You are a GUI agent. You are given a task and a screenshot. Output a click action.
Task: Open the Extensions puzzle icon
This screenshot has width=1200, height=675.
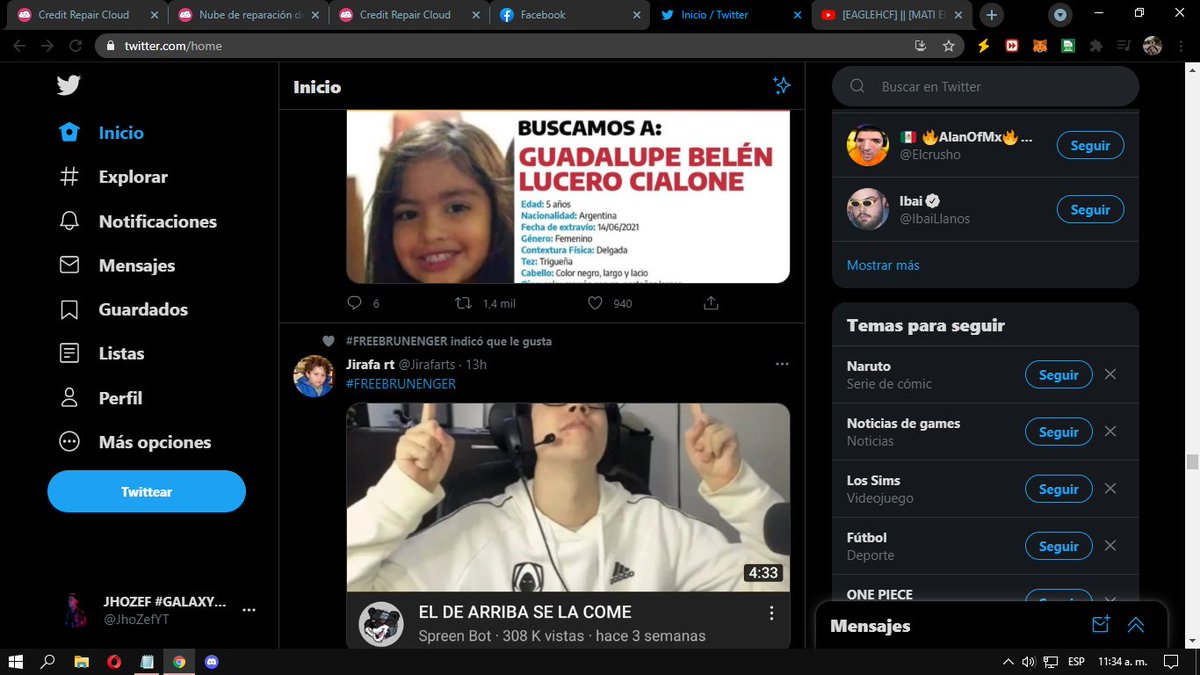1096,46
